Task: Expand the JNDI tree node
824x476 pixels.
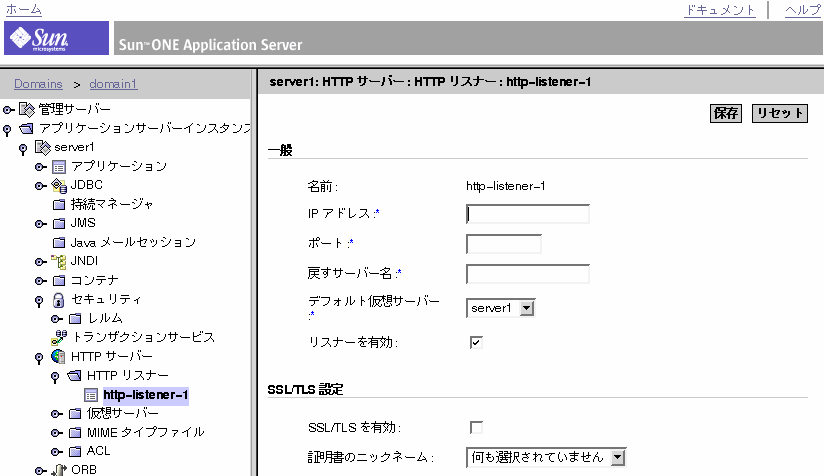Action: coord(40,262)
